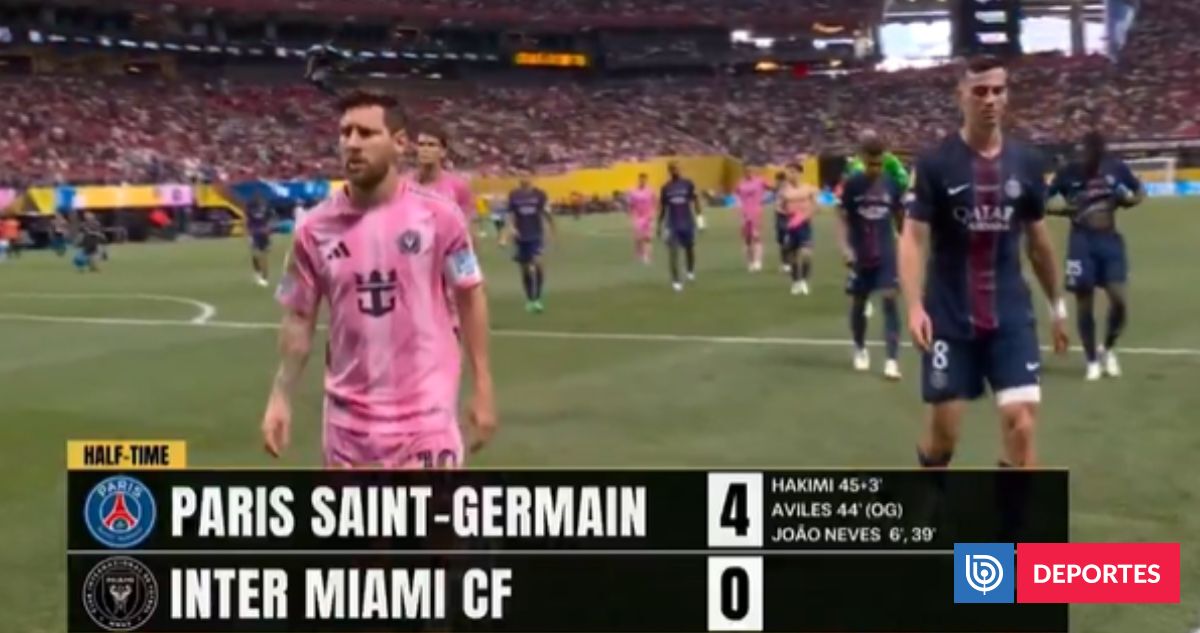
Task: Click the Royal Caribbean sponsor logo on jersey
Action: [377, 292]
